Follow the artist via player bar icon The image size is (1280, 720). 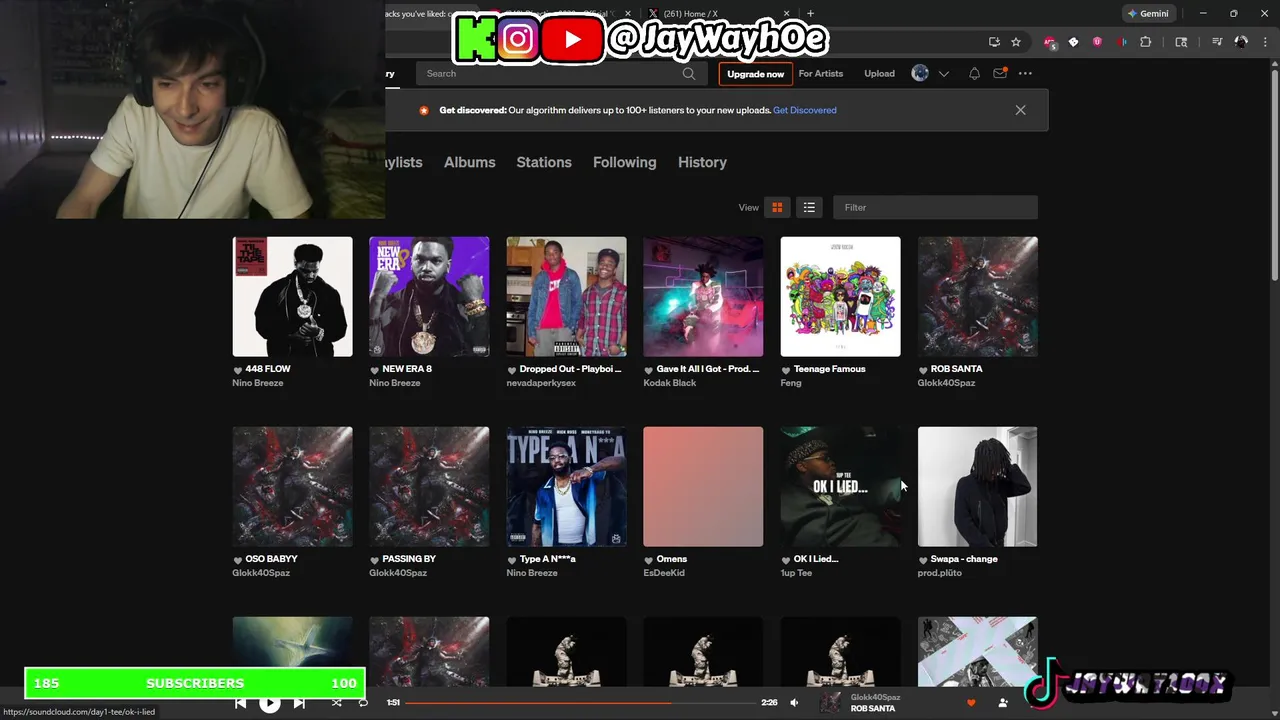coord(1003,703)
